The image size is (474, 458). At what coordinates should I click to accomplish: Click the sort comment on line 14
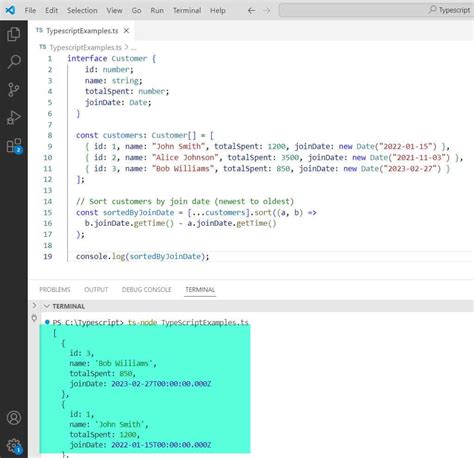coord(185,201)
